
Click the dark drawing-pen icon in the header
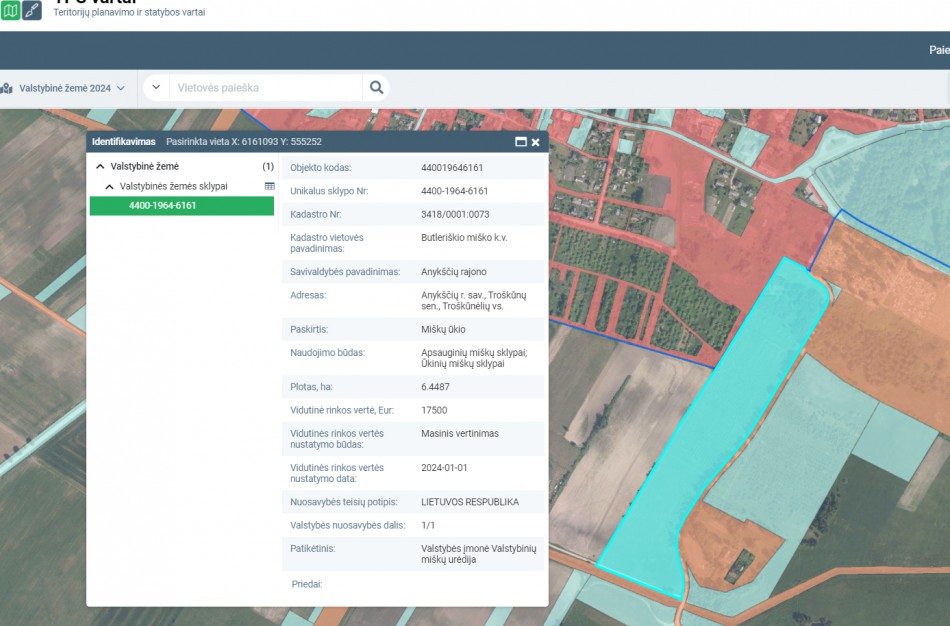coord(32,10)
